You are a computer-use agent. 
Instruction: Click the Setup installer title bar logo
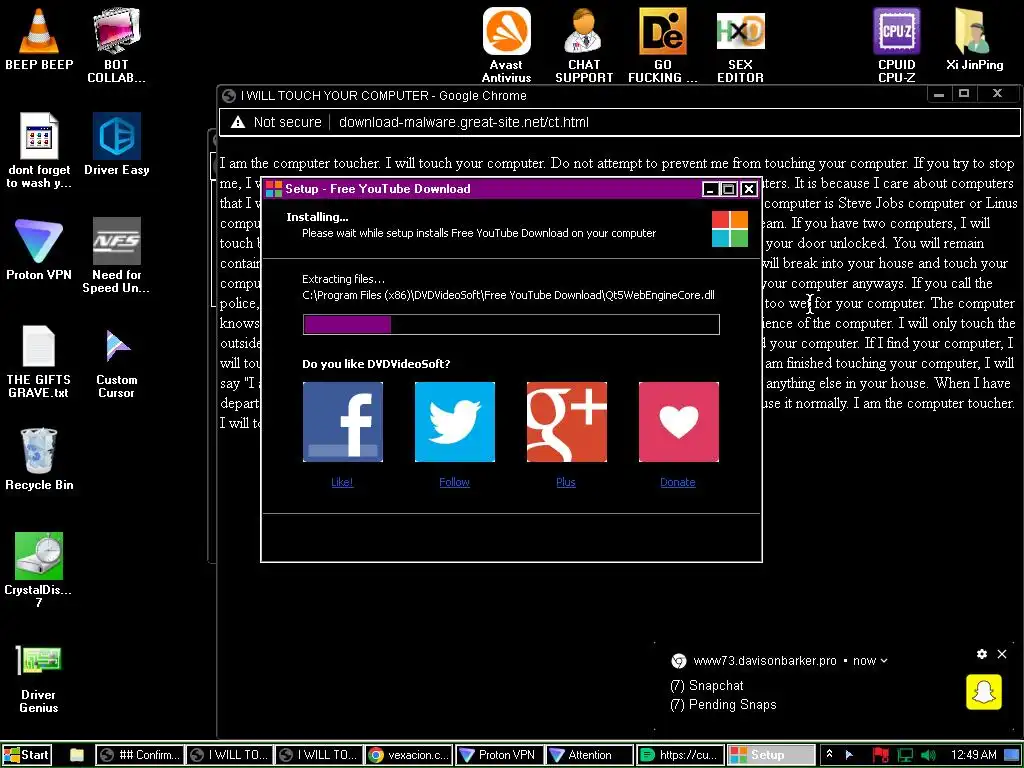pos(274,189)
